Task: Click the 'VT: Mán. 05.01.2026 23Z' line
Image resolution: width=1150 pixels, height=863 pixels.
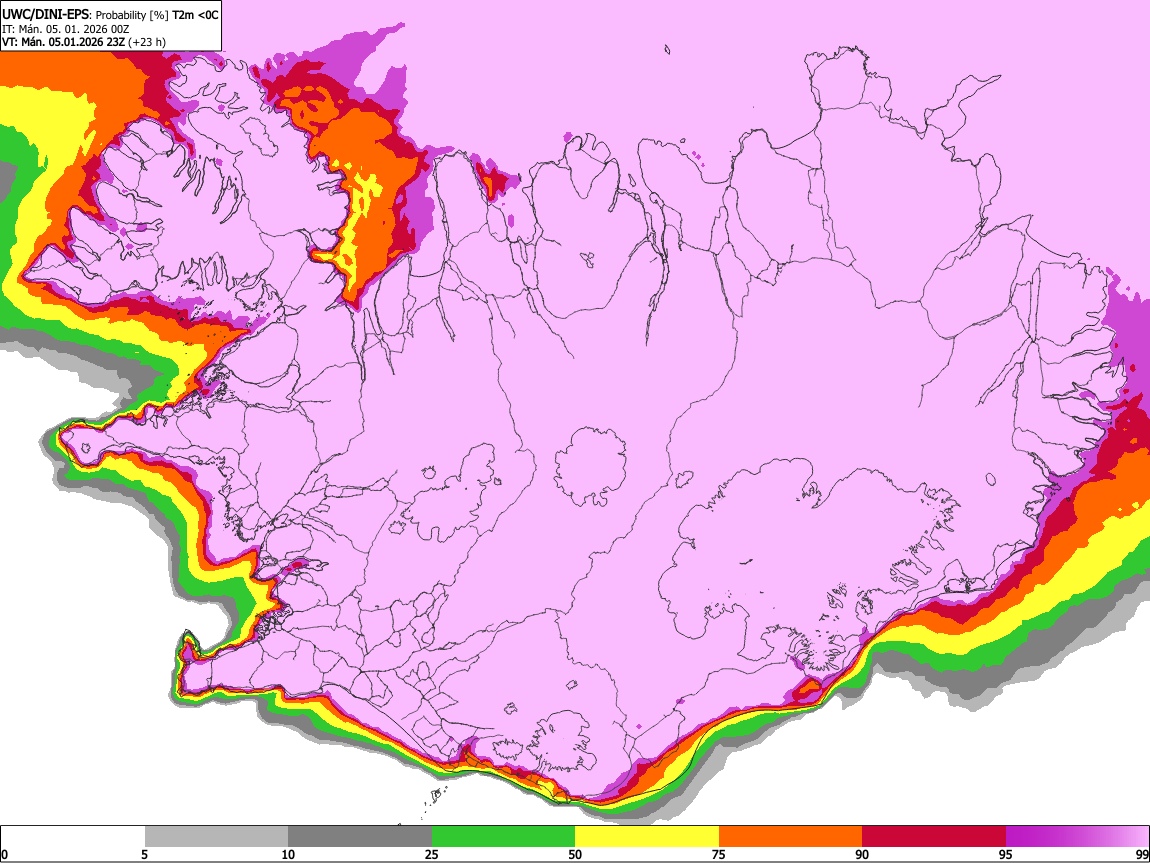Action: point(63,42)
